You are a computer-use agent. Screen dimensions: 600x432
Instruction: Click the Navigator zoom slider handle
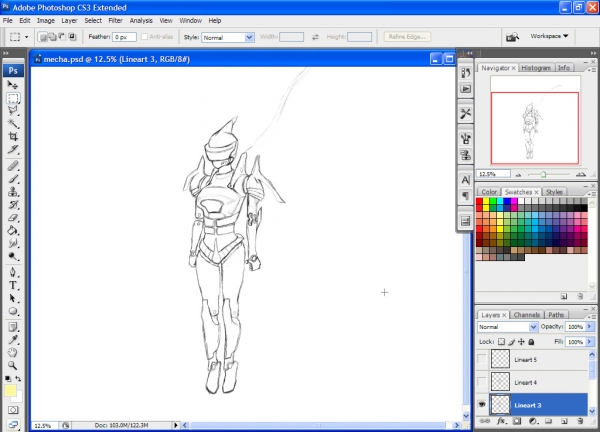(543, 174)
